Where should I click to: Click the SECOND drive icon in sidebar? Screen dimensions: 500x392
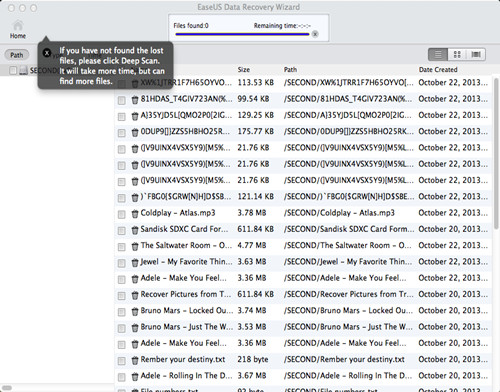pos(23,70)
